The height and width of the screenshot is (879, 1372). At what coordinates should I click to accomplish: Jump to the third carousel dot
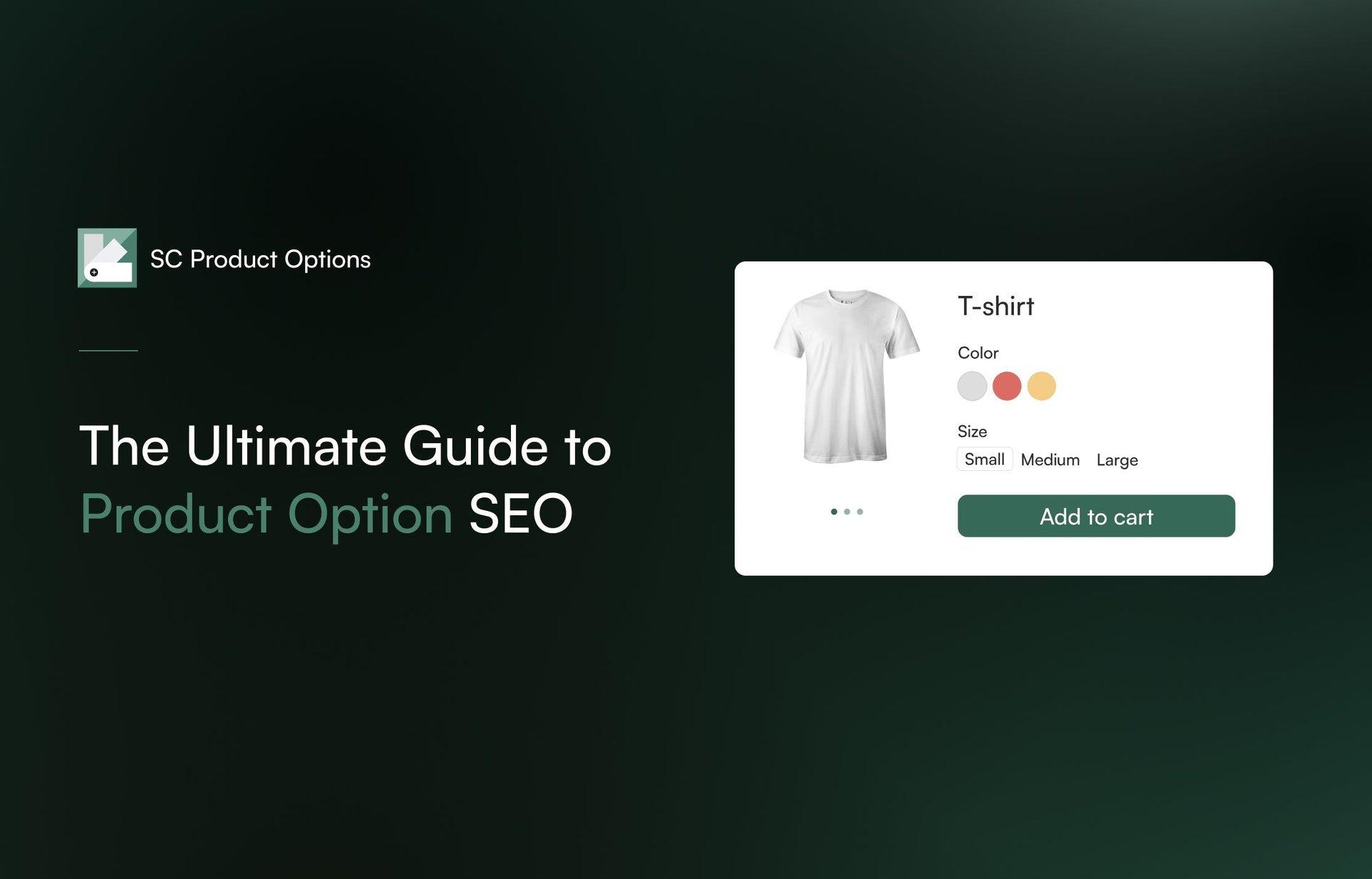coord(860,512)
